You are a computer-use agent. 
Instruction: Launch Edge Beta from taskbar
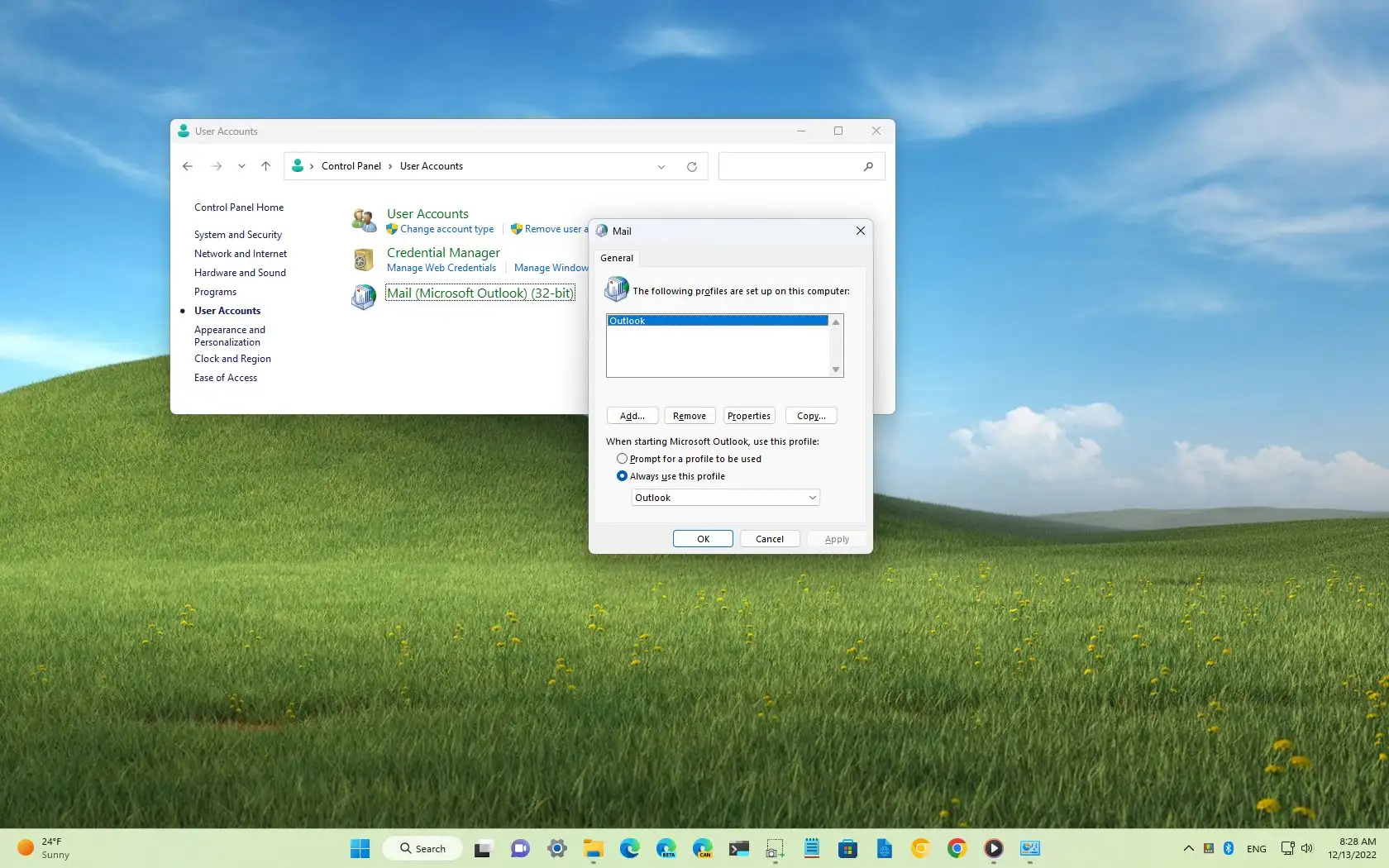(x=666, y=848)
